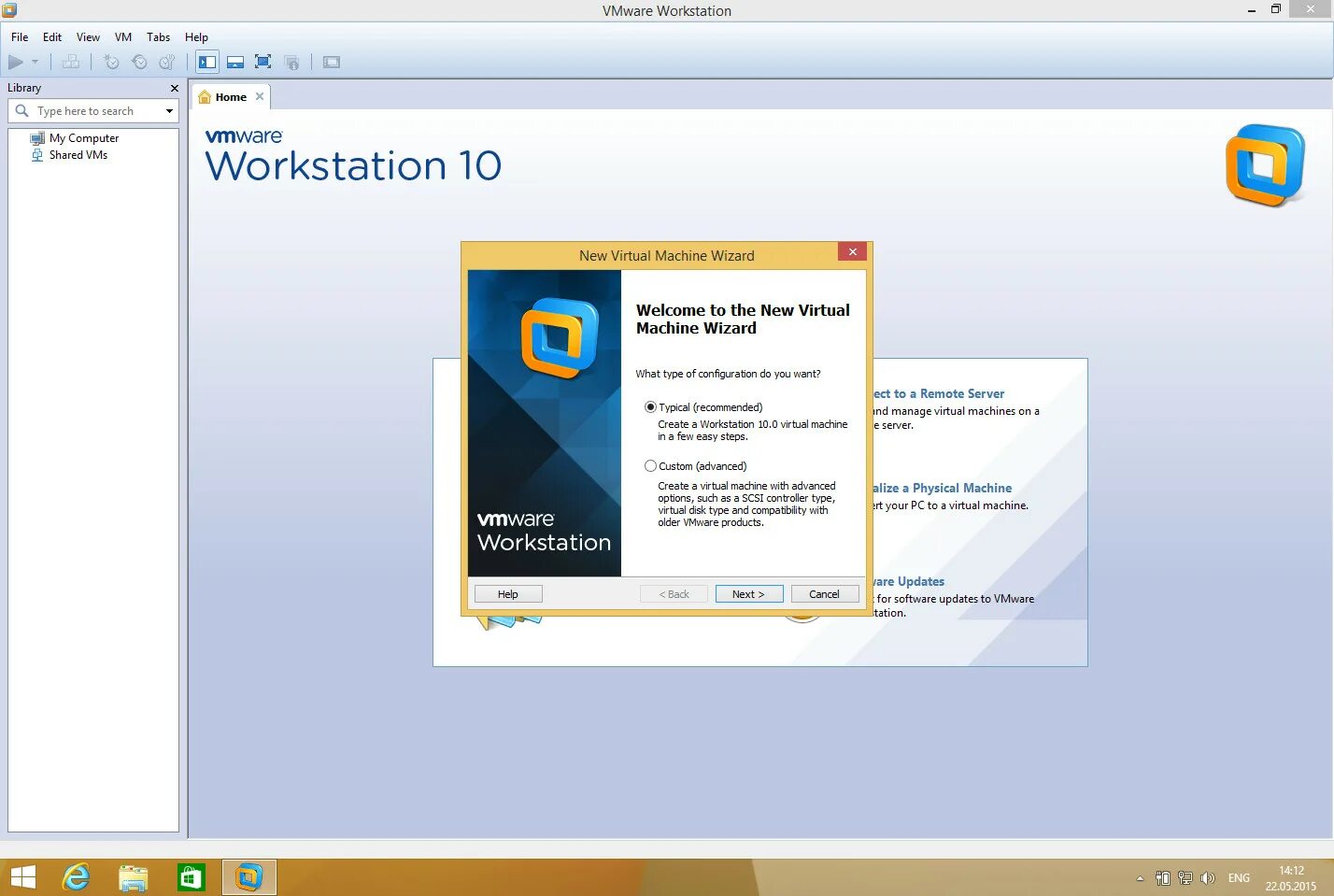Image resolution: width=1334 pixels, height=896 pixels.
Task: Toggle the thumbnail bar toolbar icon
Action: click(x=235, y=63)
